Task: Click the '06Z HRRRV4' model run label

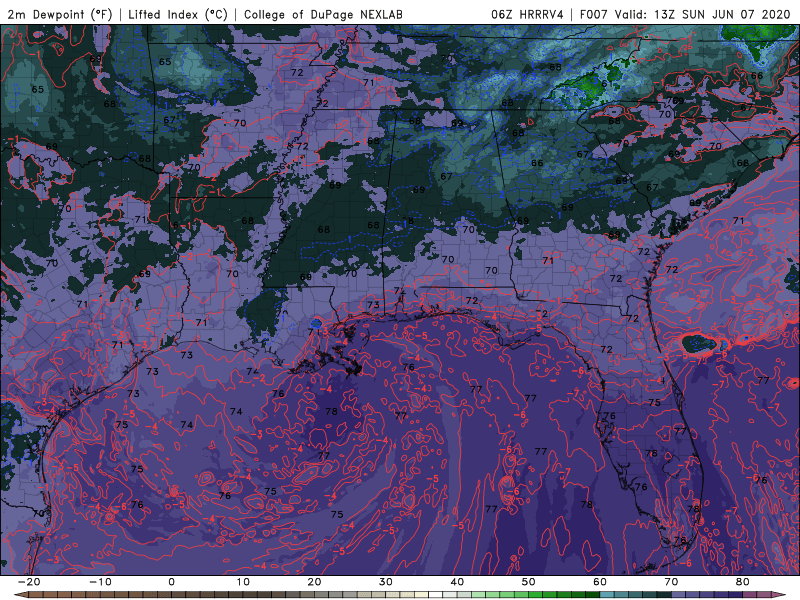Action: 527,14
